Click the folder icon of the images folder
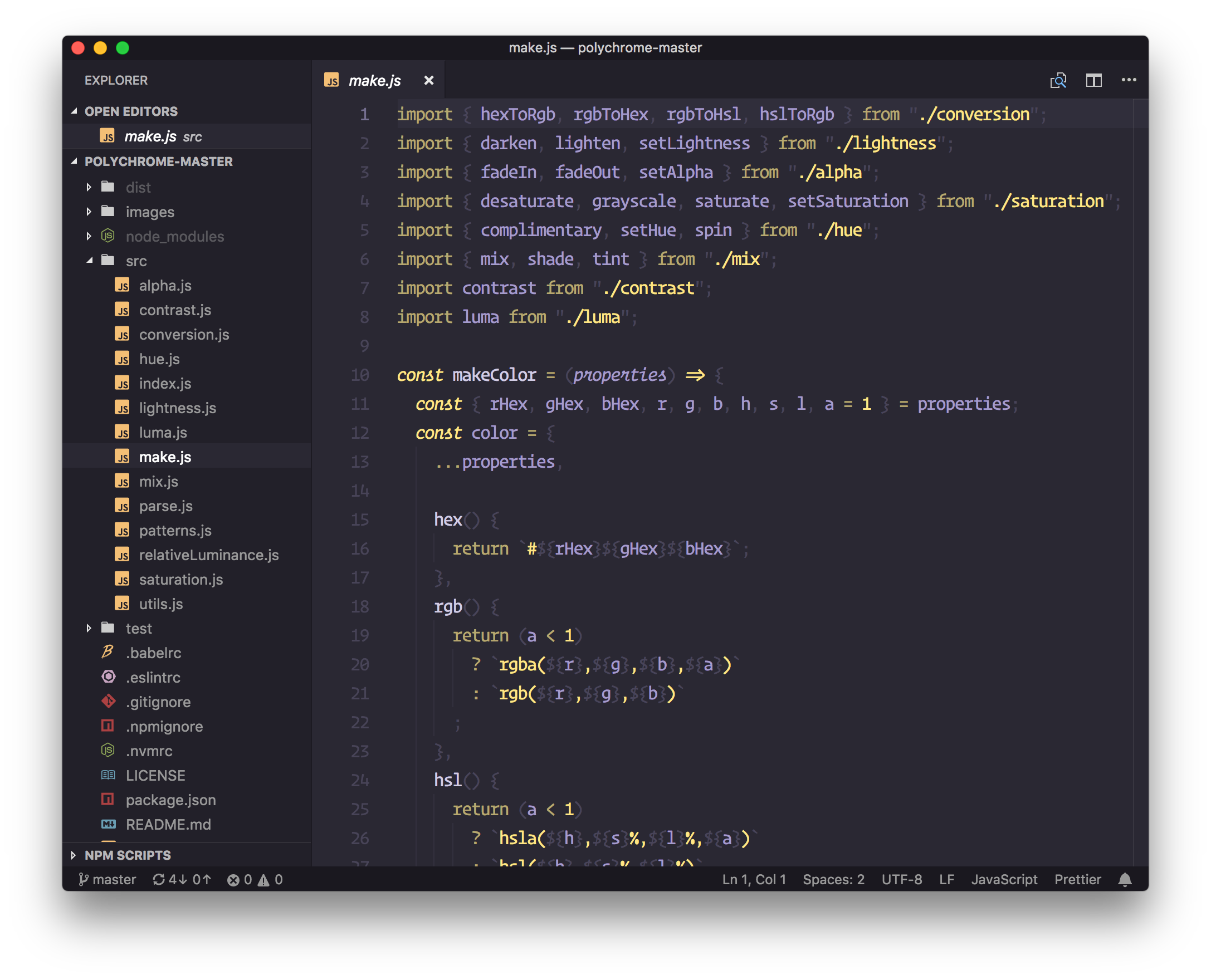The width and height of the screenshot is (1211, 980). pyautogui.click(x=108, y=210)
